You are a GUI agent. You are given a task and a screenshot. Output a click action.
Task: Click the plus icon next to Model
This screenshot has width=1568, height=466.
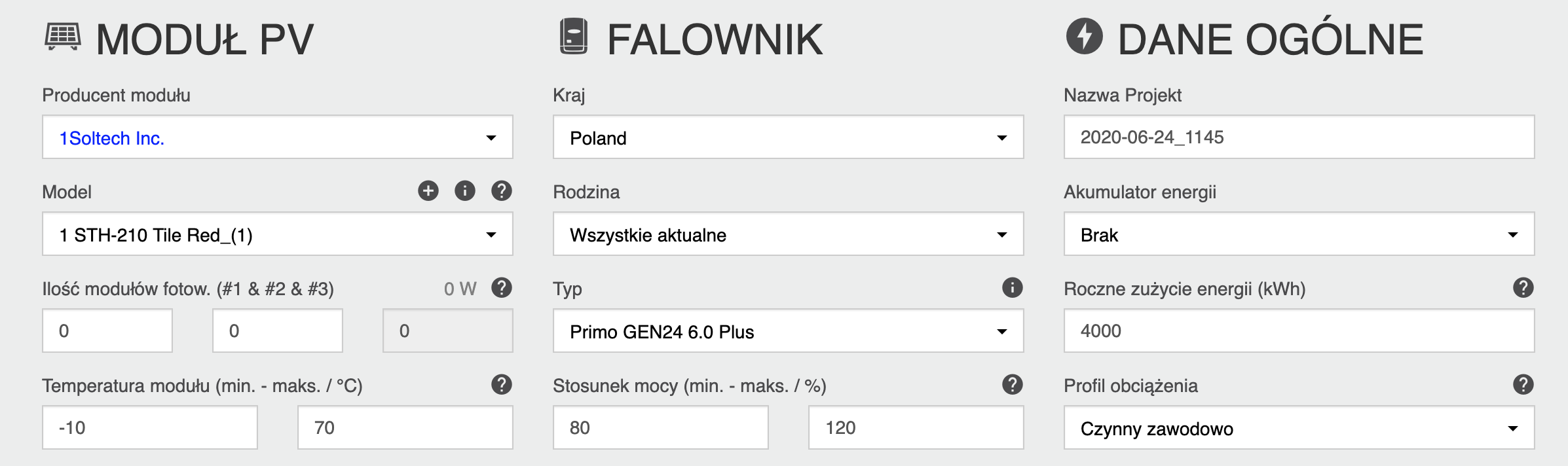[428, 190]
